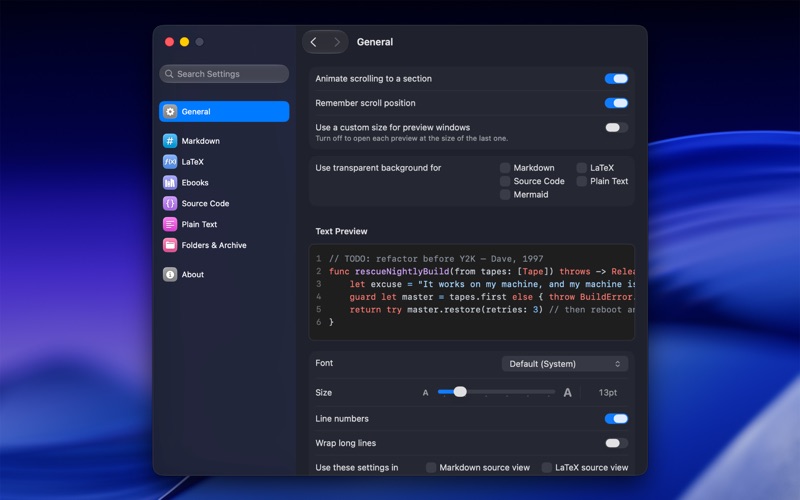The height and width of the screenshot is (500, 800).
Task: Check transparent background for LaTeX
Action: (x=582, y=168)
